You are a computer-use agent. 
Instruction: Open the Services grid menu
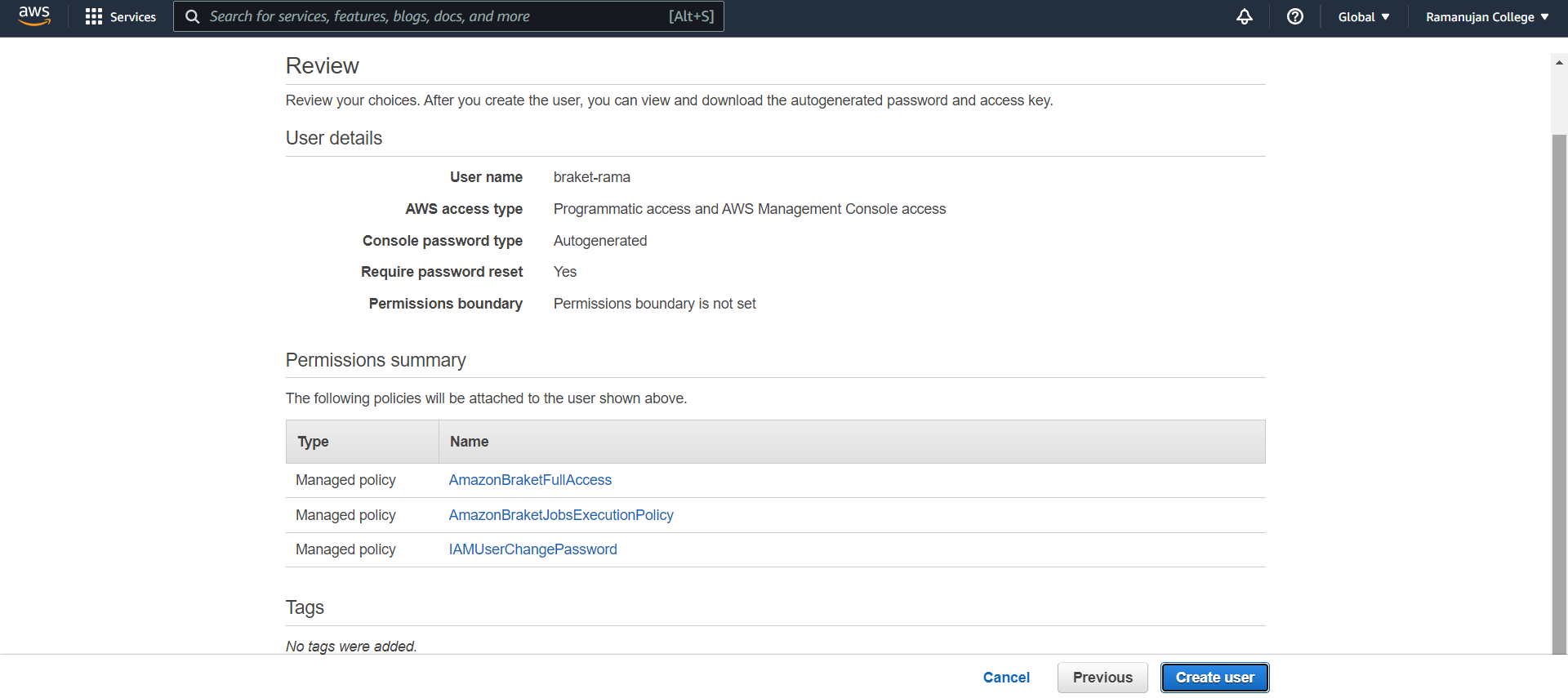pos(121,16)
